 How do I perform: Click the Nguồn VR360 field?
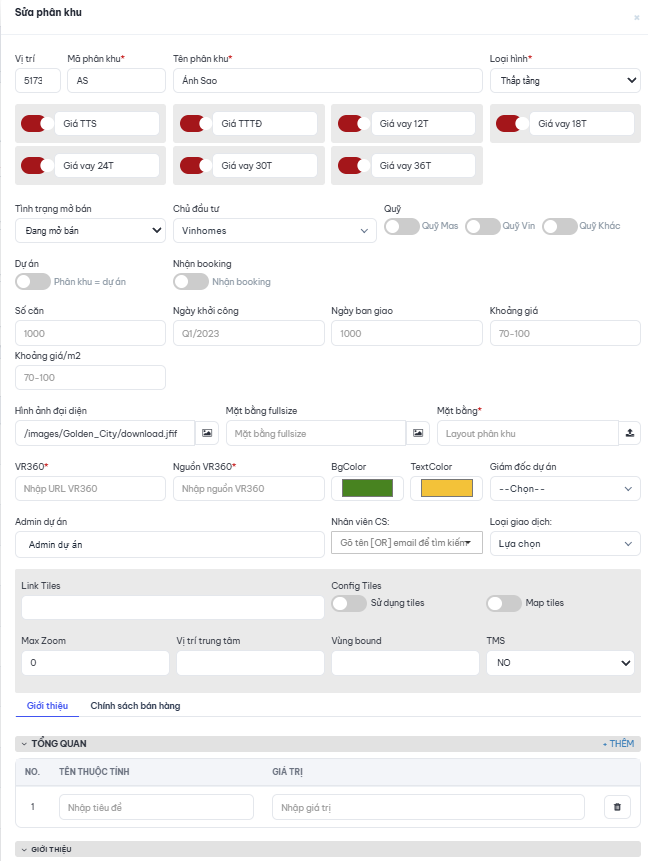pyautogui.click(x=249, y=489)
